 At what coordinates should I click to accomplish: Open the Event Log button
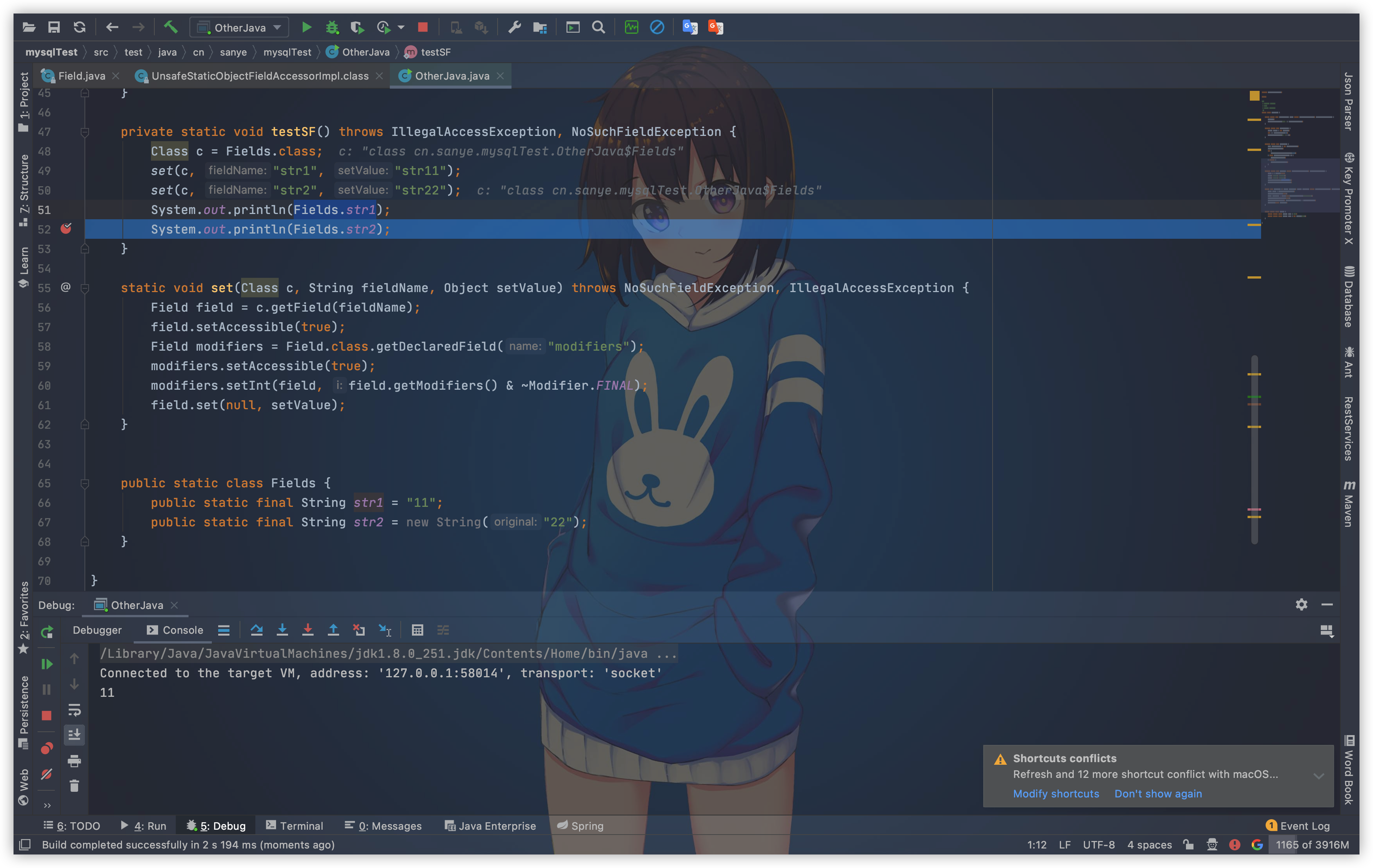1298,826
